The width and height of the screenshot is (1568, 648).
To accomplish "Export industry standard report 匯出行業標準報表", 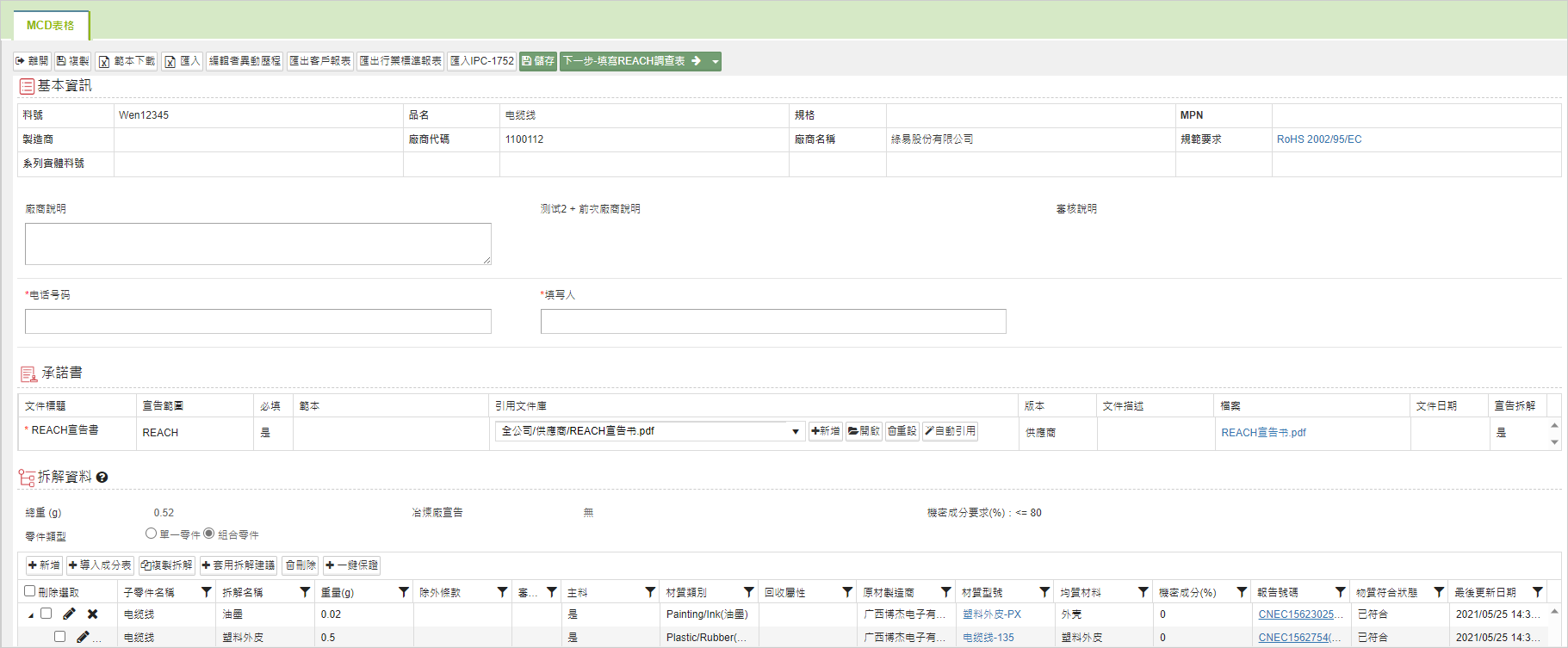I will [400, 61].
